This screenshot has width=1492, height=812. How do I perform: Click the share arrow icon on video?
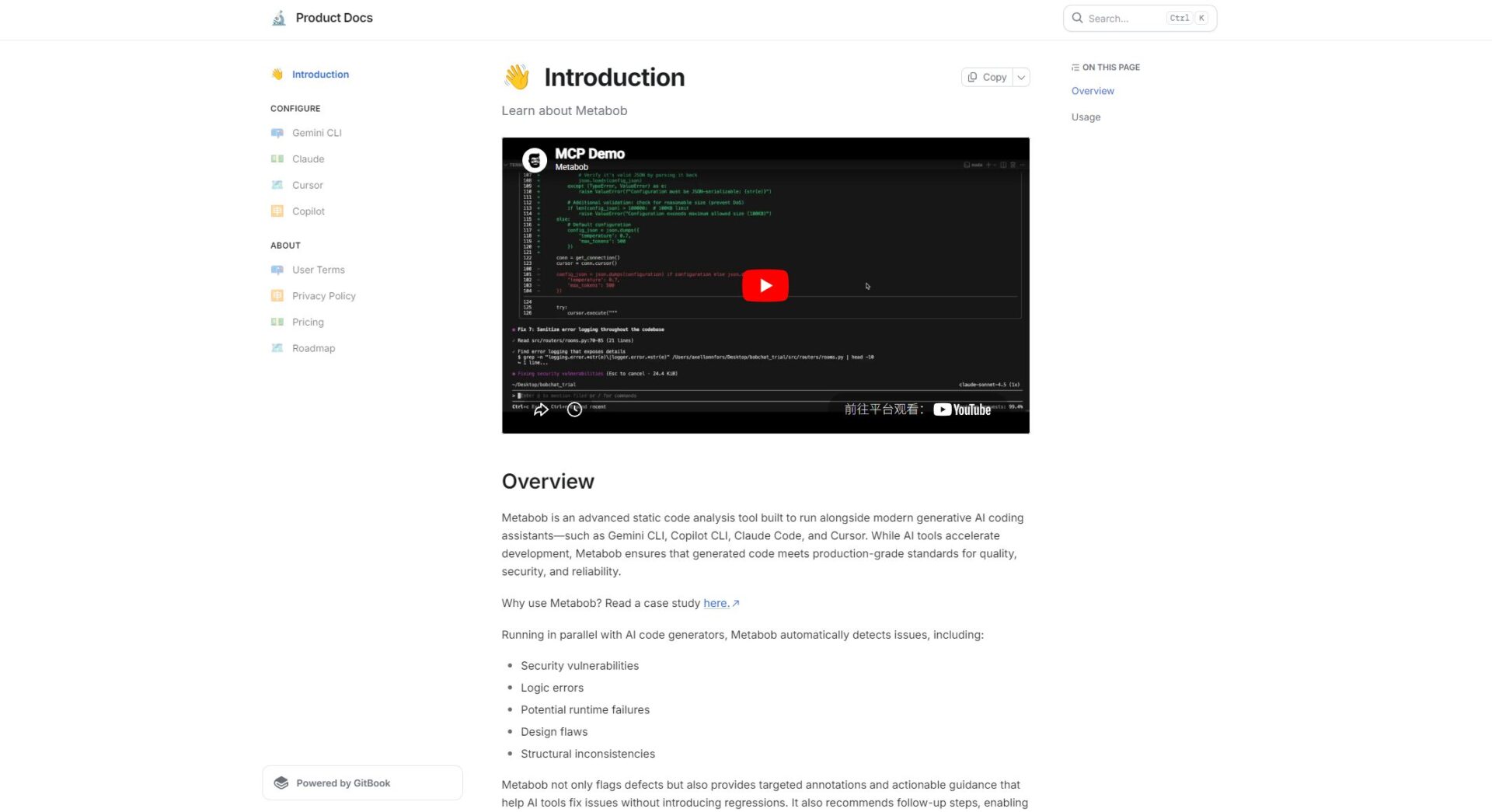coord(541,409)
